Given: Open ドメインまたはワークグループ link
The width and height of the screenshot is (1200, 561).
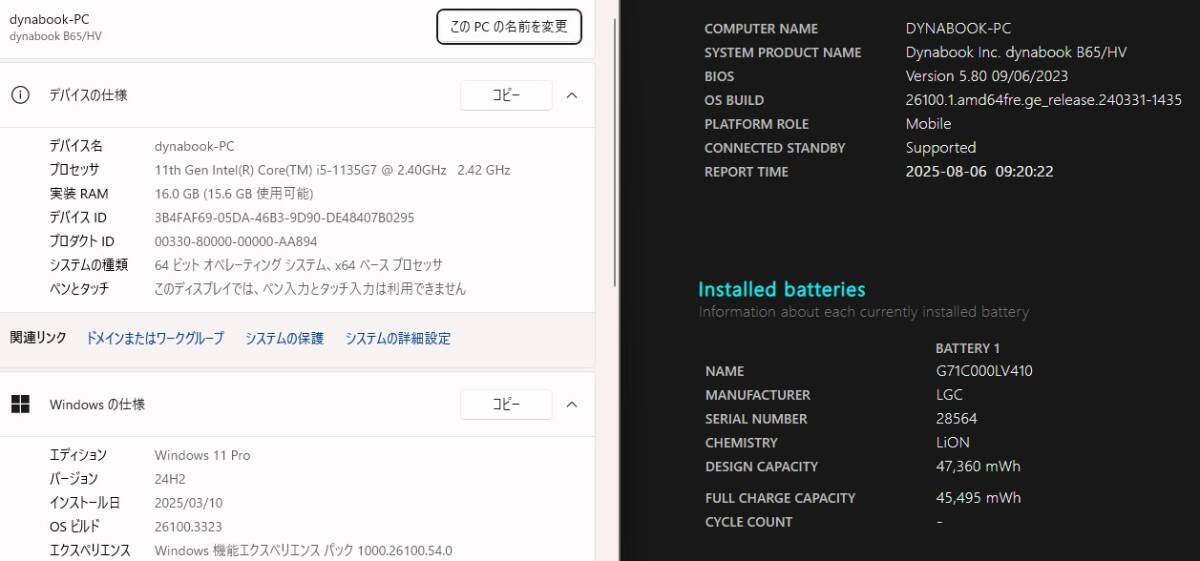Looking at the screenshot, I should 155,338.
